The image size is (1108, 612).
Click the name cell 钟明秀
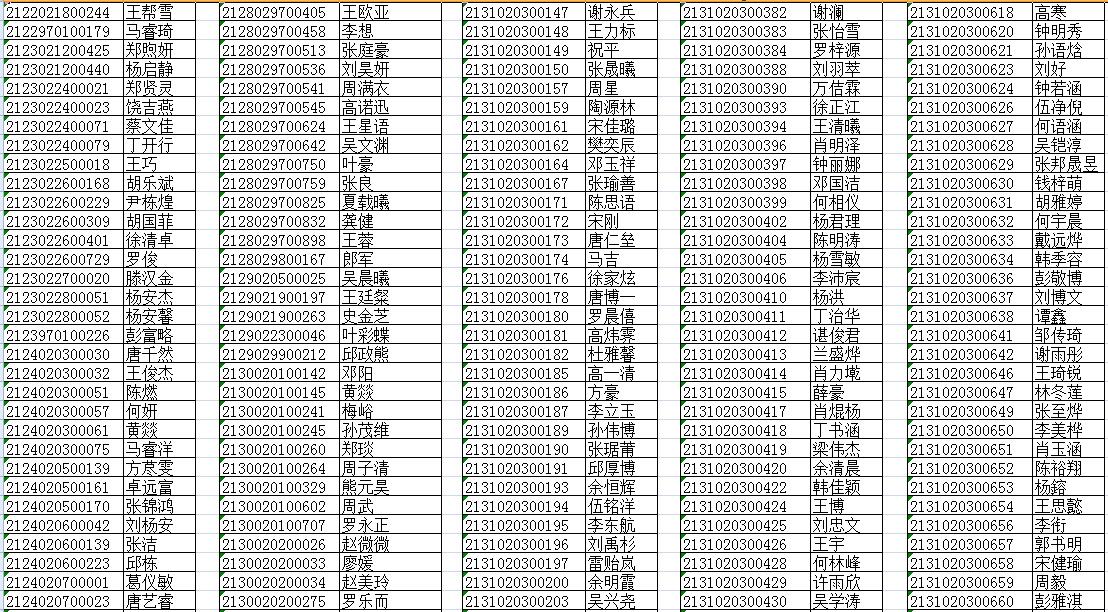(1069, 31)
